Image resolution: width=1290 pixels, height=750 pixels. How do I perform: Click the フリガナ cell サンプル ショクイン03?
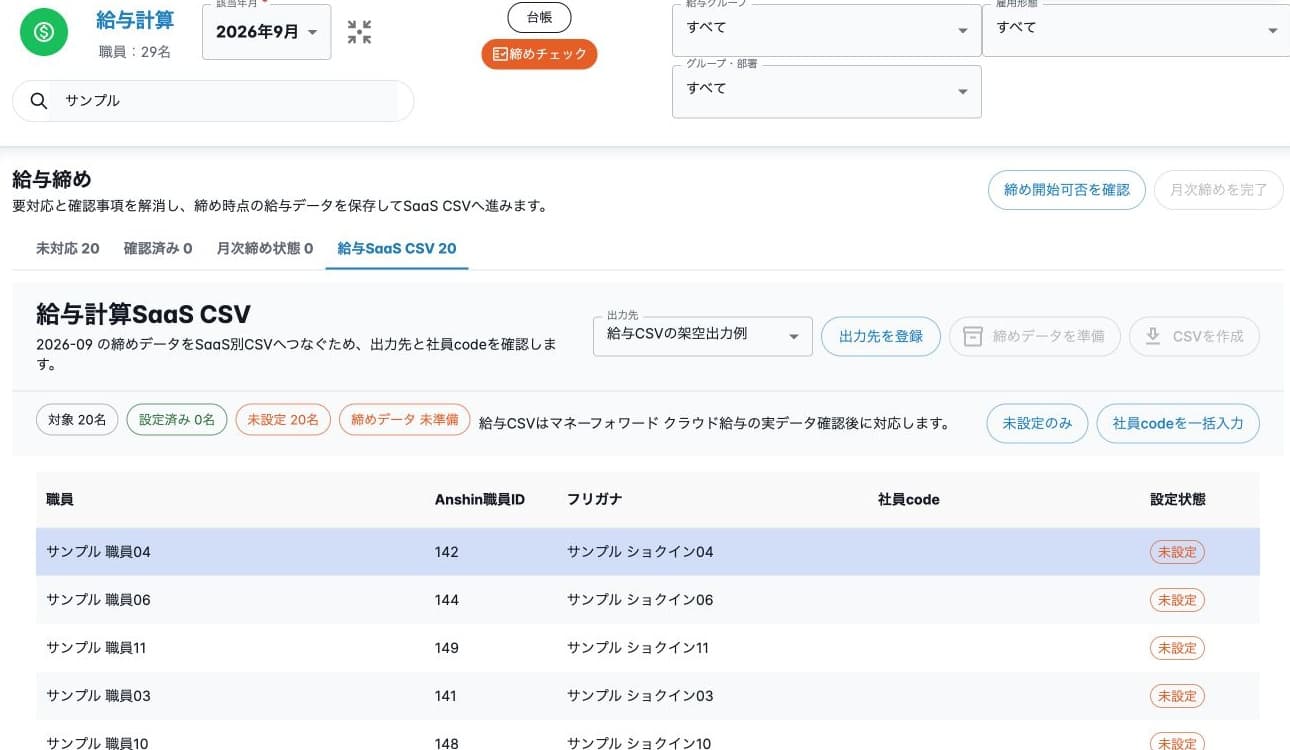point(640,696)
